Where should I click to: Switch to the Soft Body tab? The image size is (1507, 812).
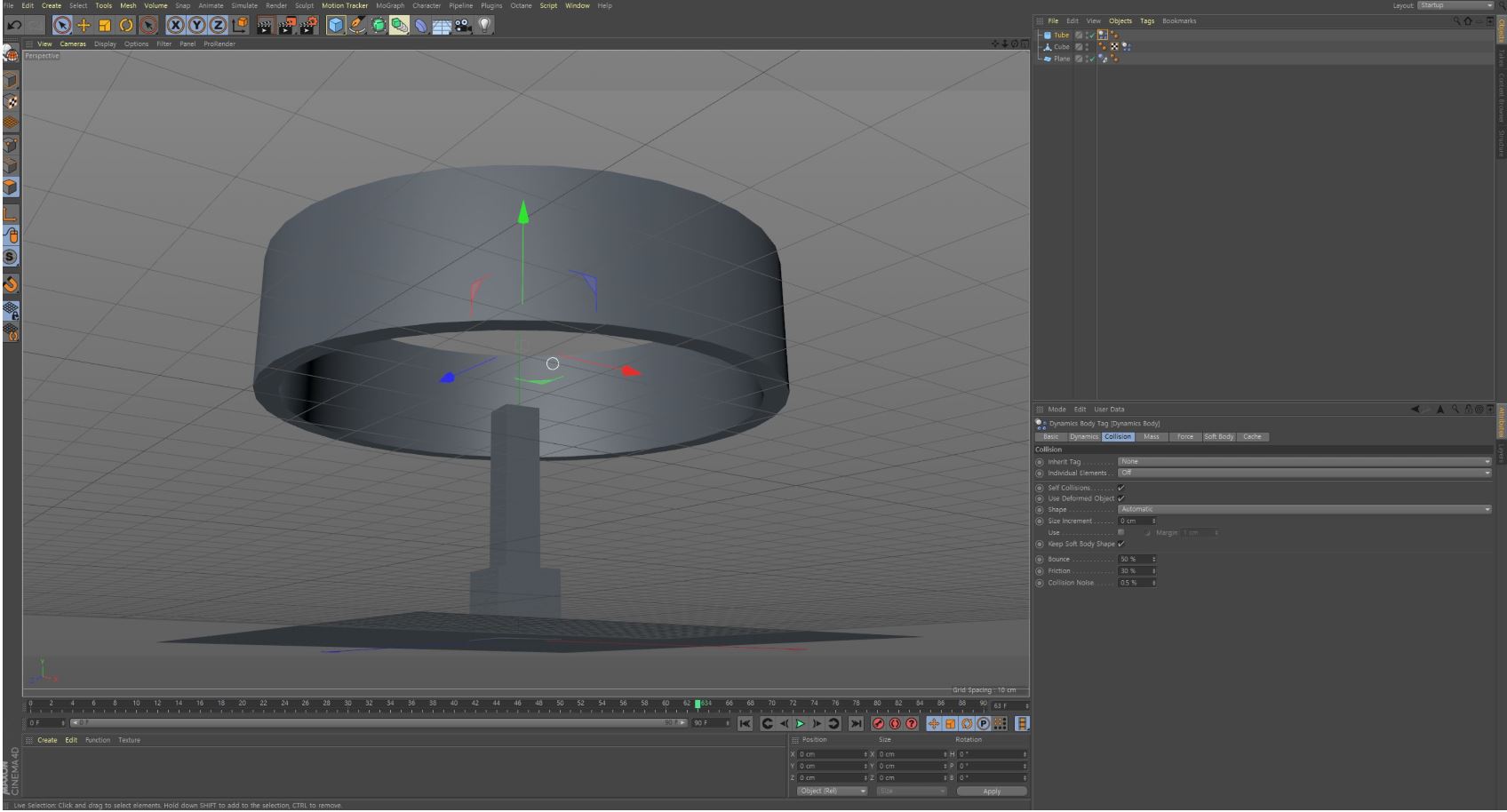1218,436
